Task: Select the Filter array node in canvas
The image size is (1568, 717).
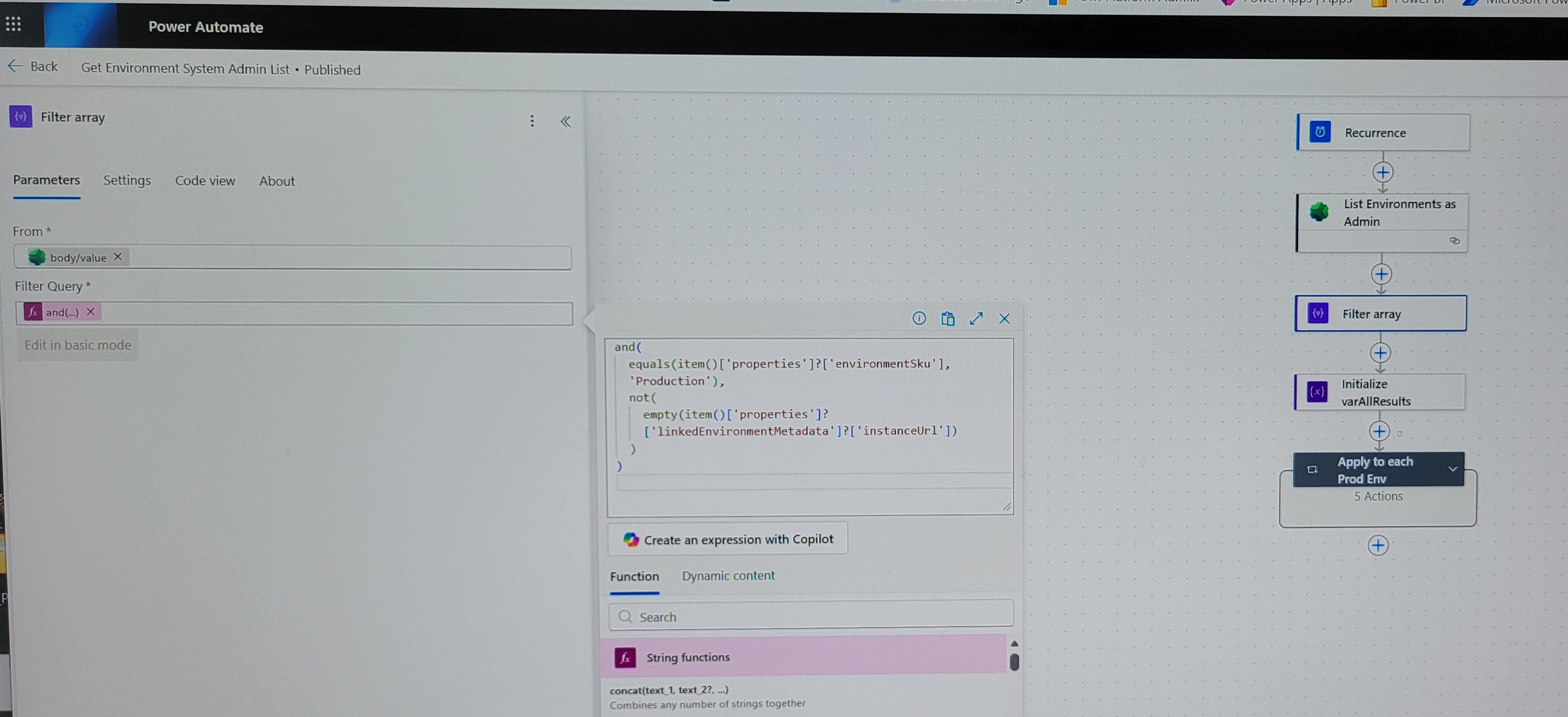Action: (x=1380, y=313)
